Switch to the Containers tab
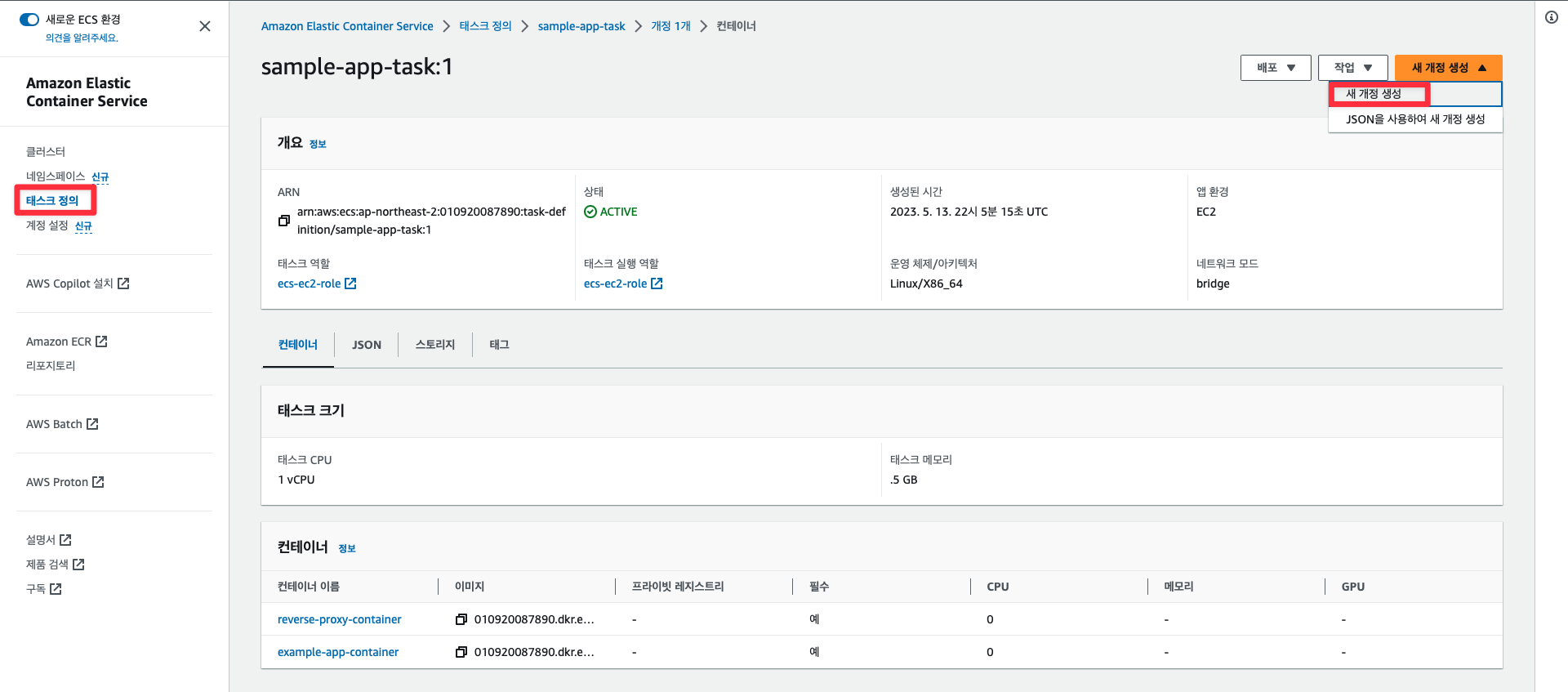Image resolution: width=1568 pixels, height=692 pixels. [298, 345]
